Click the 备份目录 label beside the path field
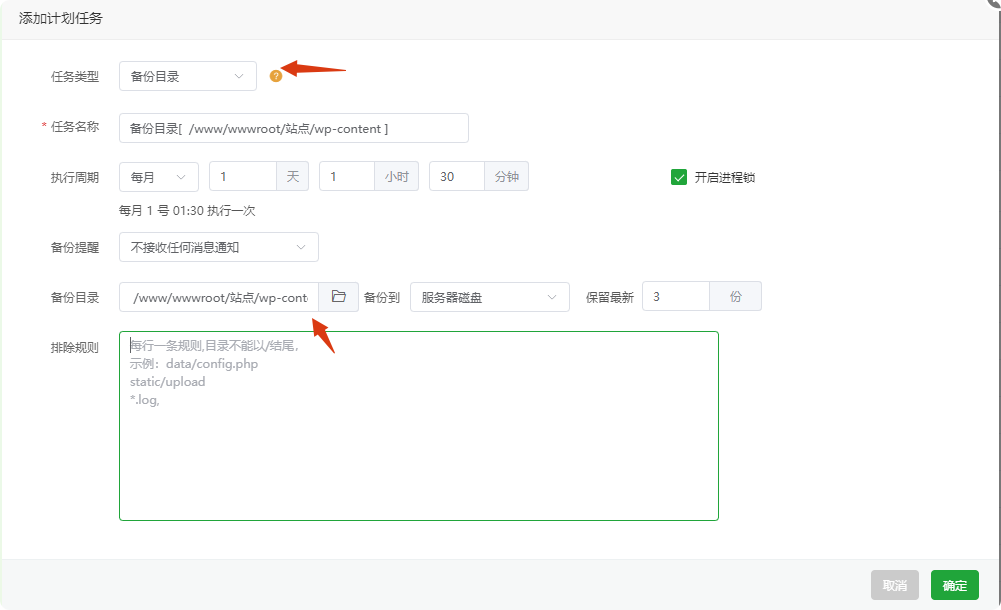This screenshot has height=610, width=1001. (x=75, y=297)
